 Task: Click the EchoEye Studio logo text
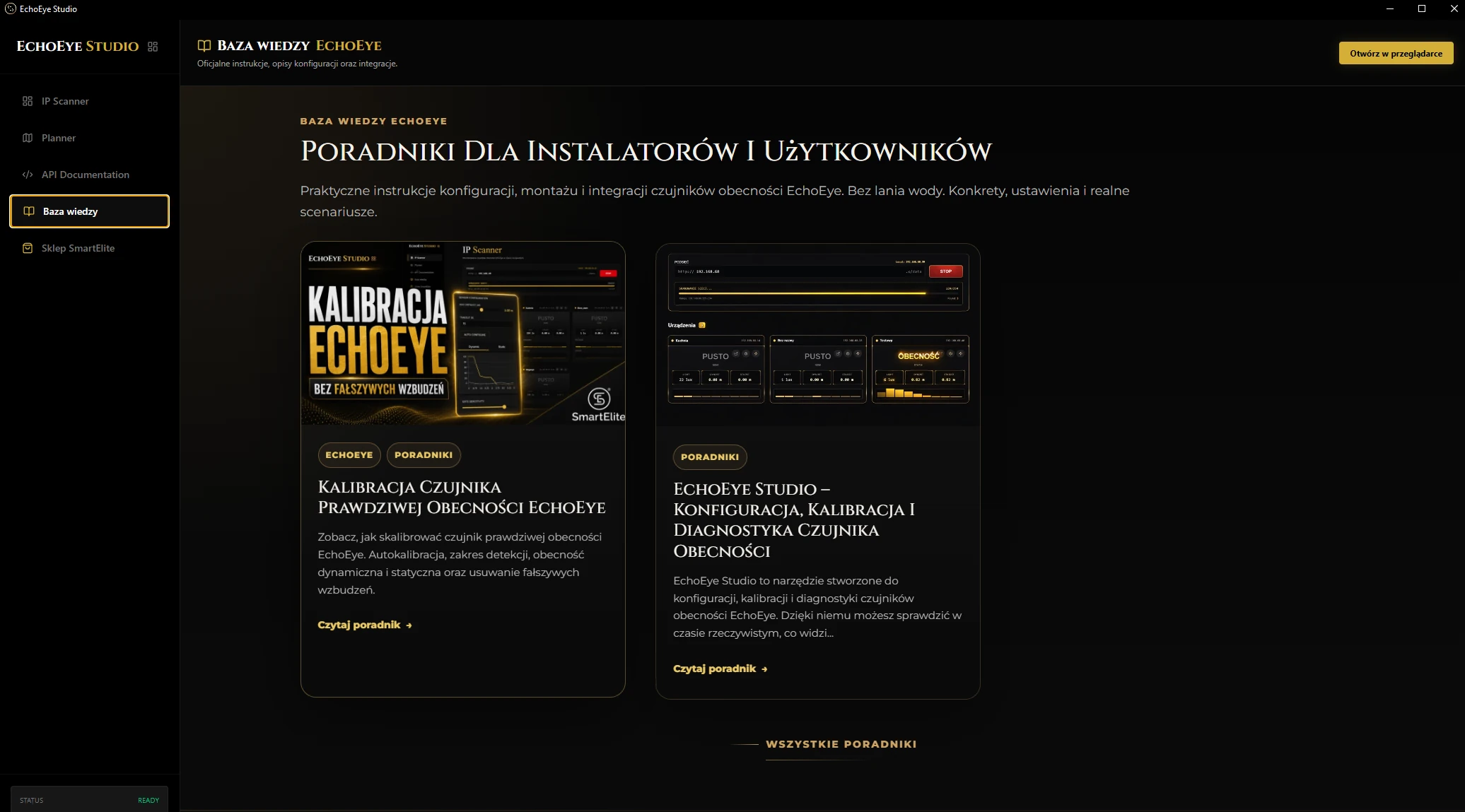point(78,47)
